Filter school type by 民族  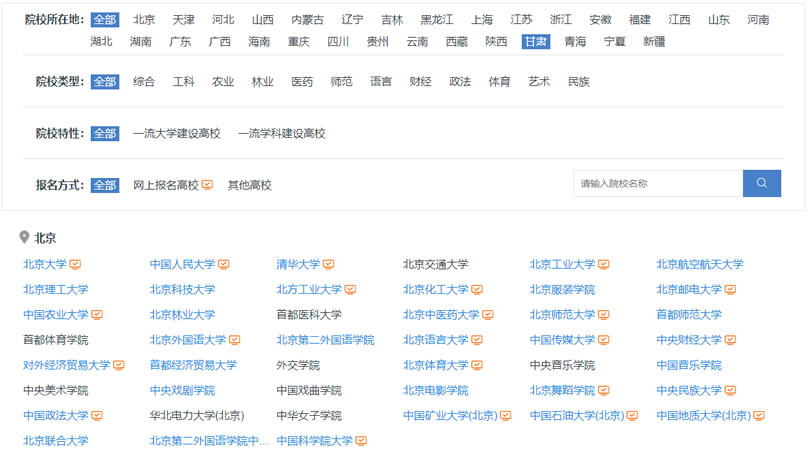tap(579, 82)
